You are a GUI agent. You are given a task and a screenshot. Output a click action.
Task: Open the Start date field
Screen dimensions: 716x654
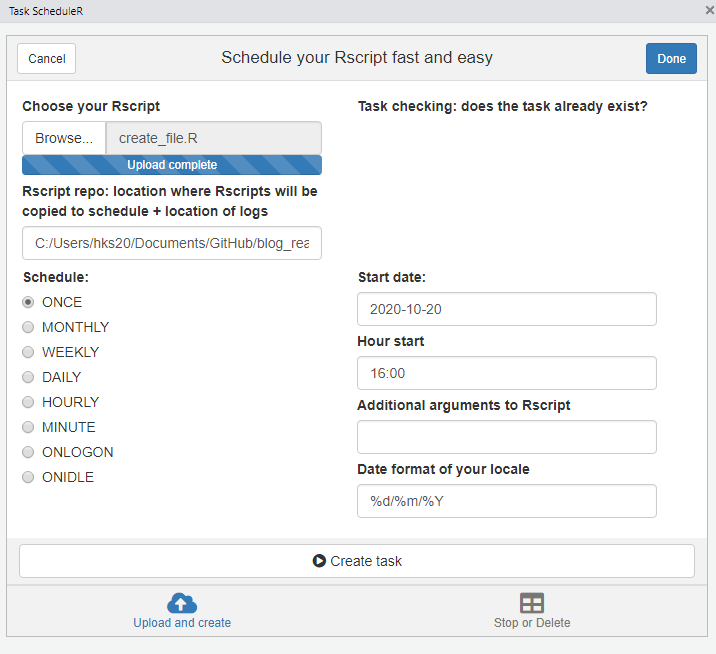pos(506,309)
